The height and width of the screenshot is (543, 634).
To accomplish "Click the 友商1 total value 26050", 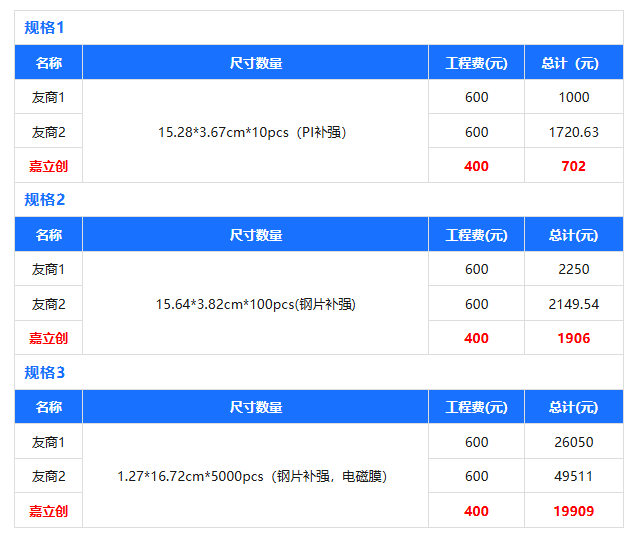I will pyautogui.click(x=573, y=442).
